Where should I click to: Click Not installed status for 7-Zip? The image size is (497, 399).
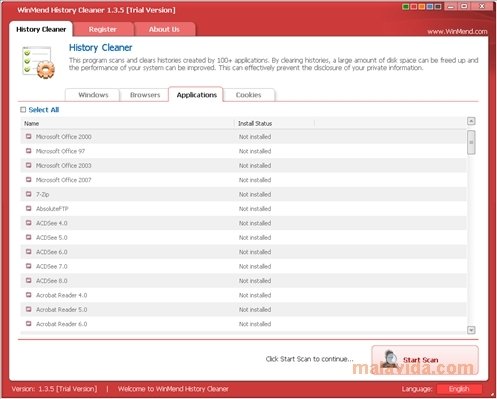[255, 194]
